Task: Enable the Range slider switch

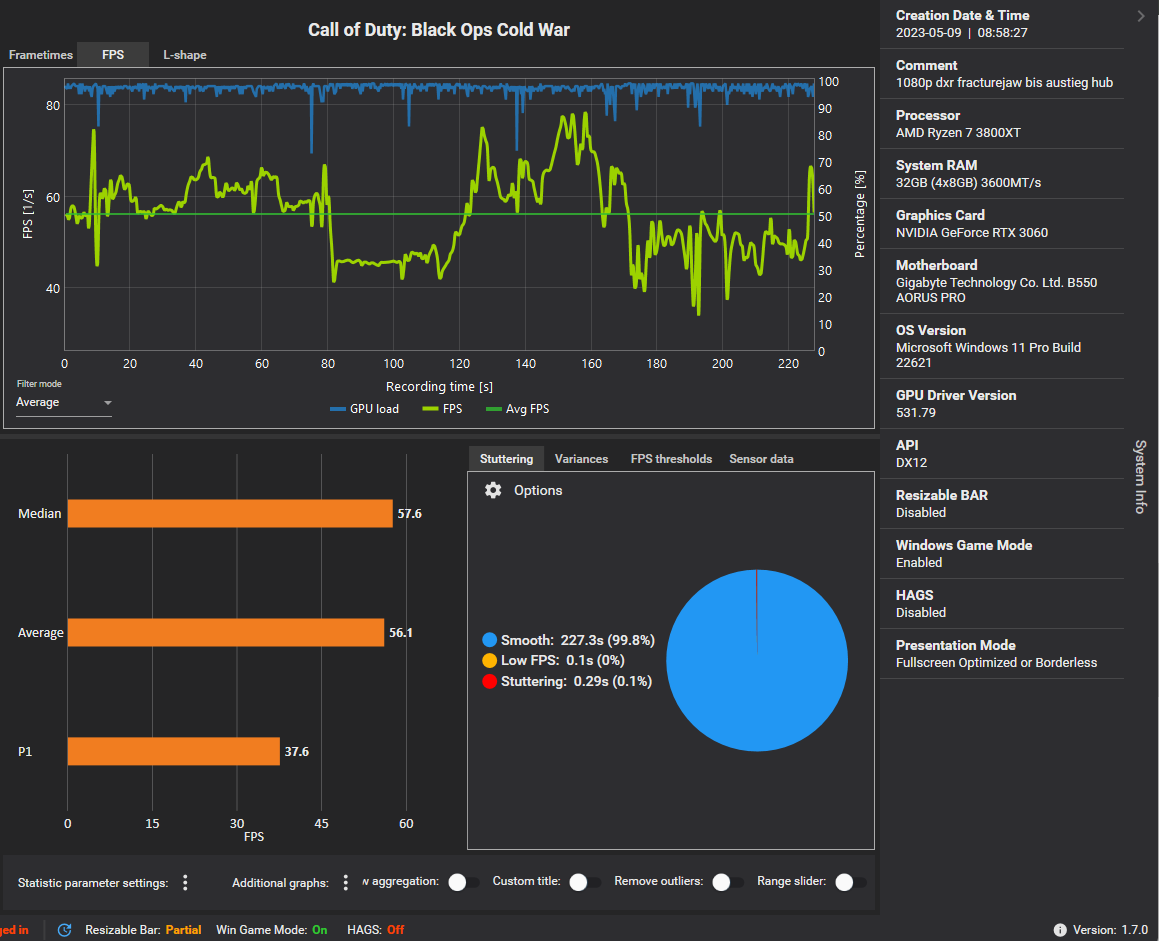Action: (850, 882)
